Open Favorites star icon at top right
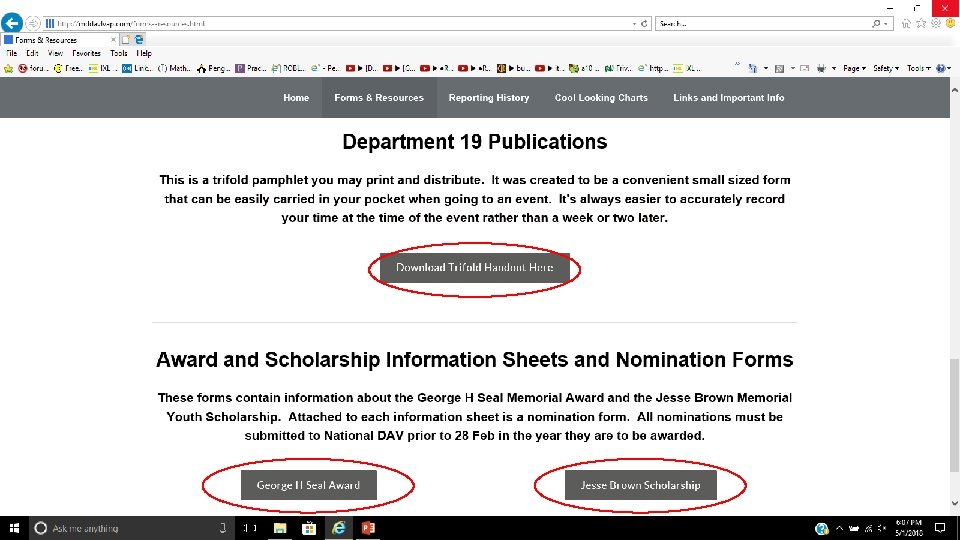 point(921,23)
